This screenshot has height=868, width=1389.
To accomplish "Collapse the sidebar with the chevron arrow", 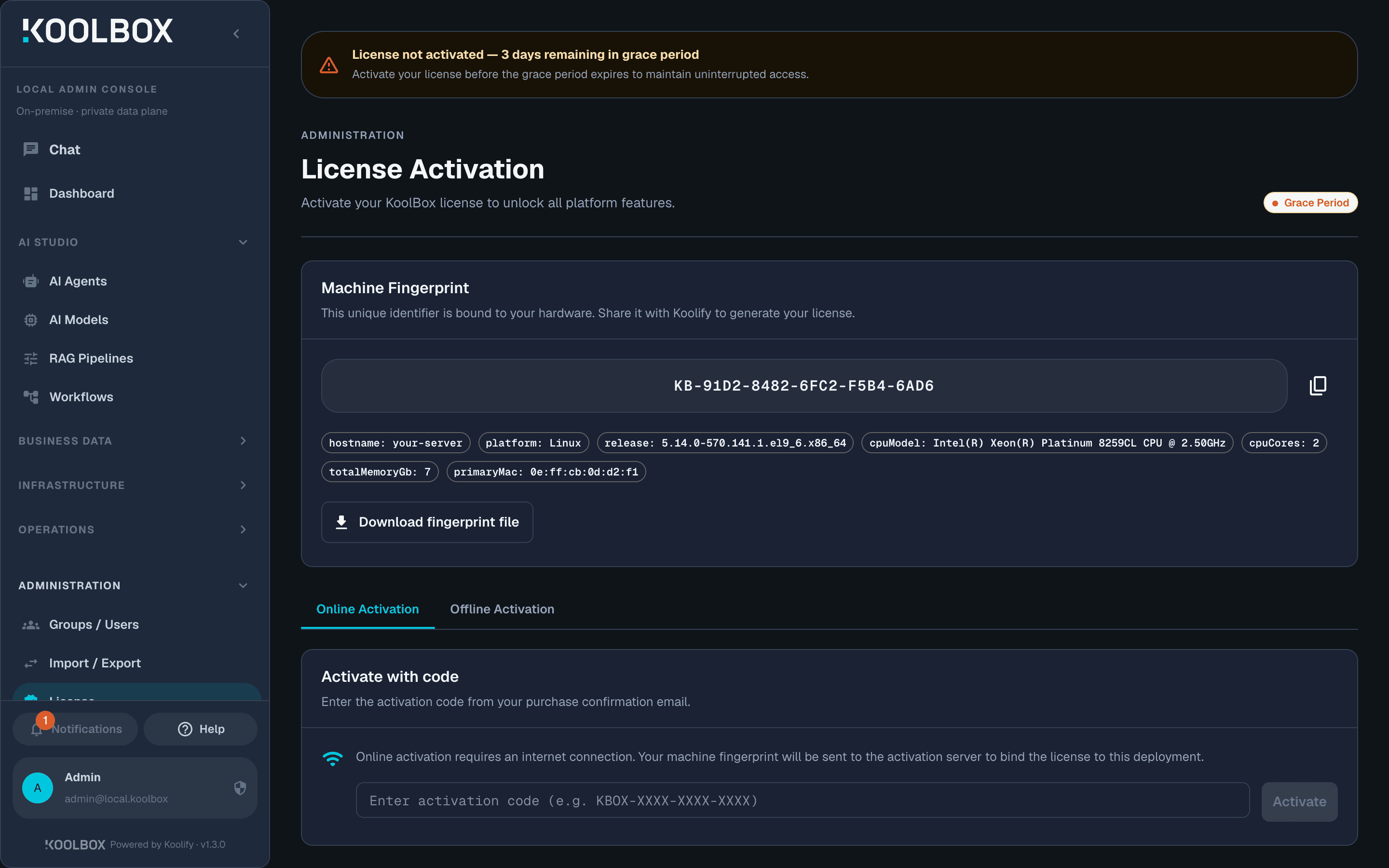I will click(x=236, y=34).
